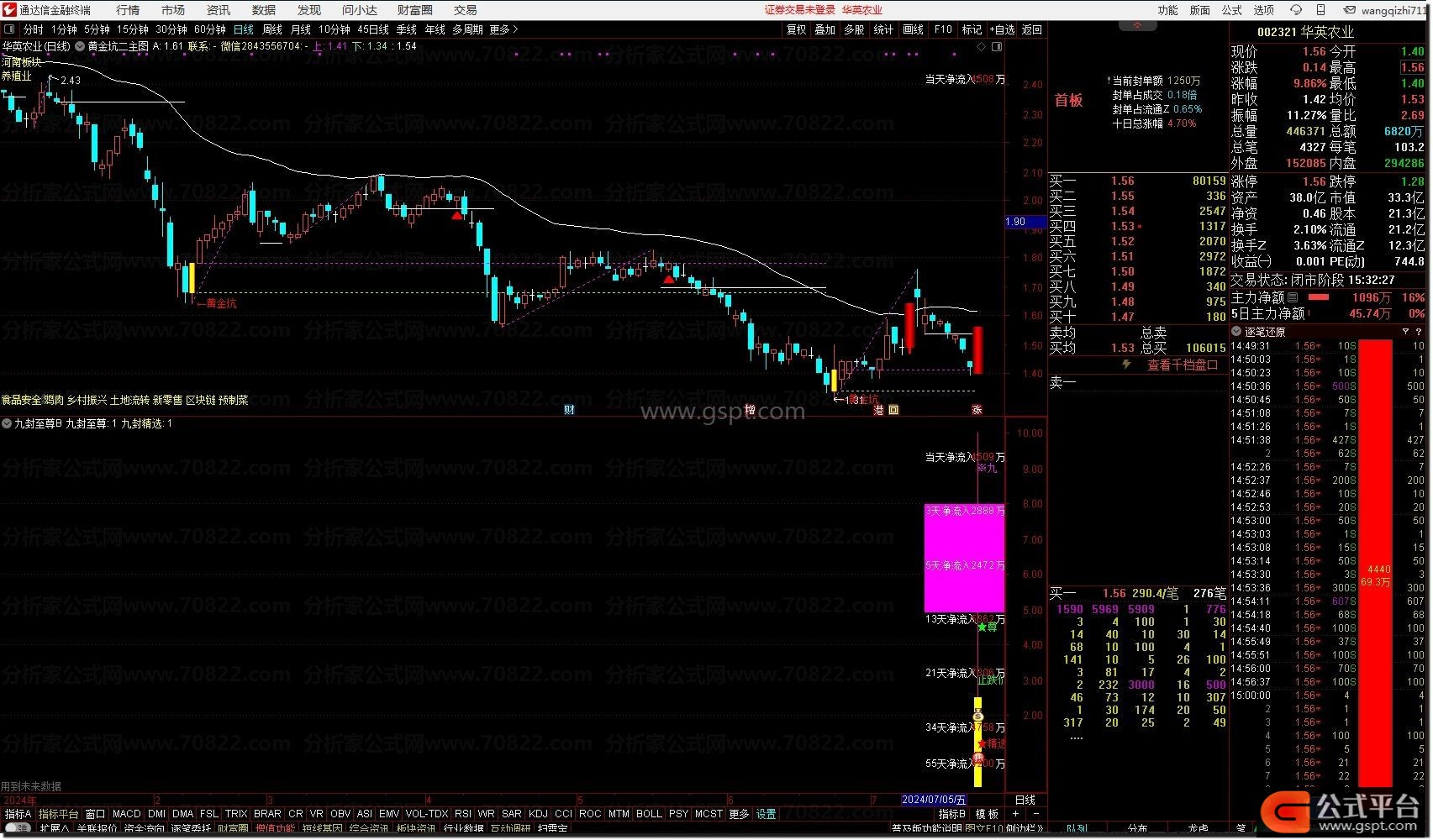Viewport: 1433px width, 840px height.
Task: Open the F10 company info button
Action: (x=943, y=29)
